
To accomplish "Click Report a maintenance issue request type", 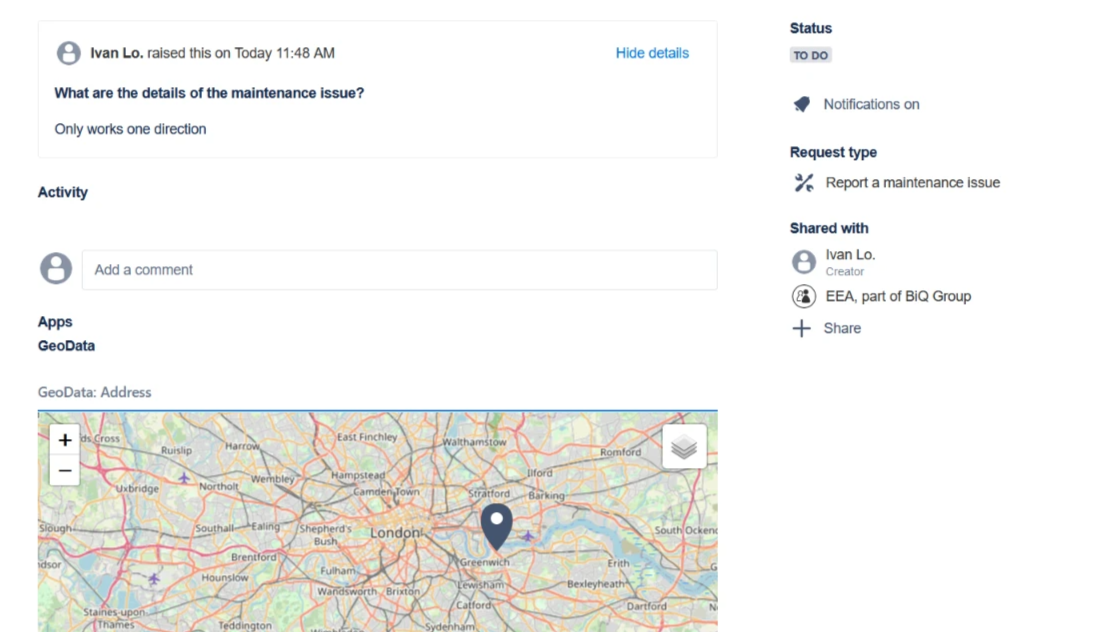I will (912, 183).
